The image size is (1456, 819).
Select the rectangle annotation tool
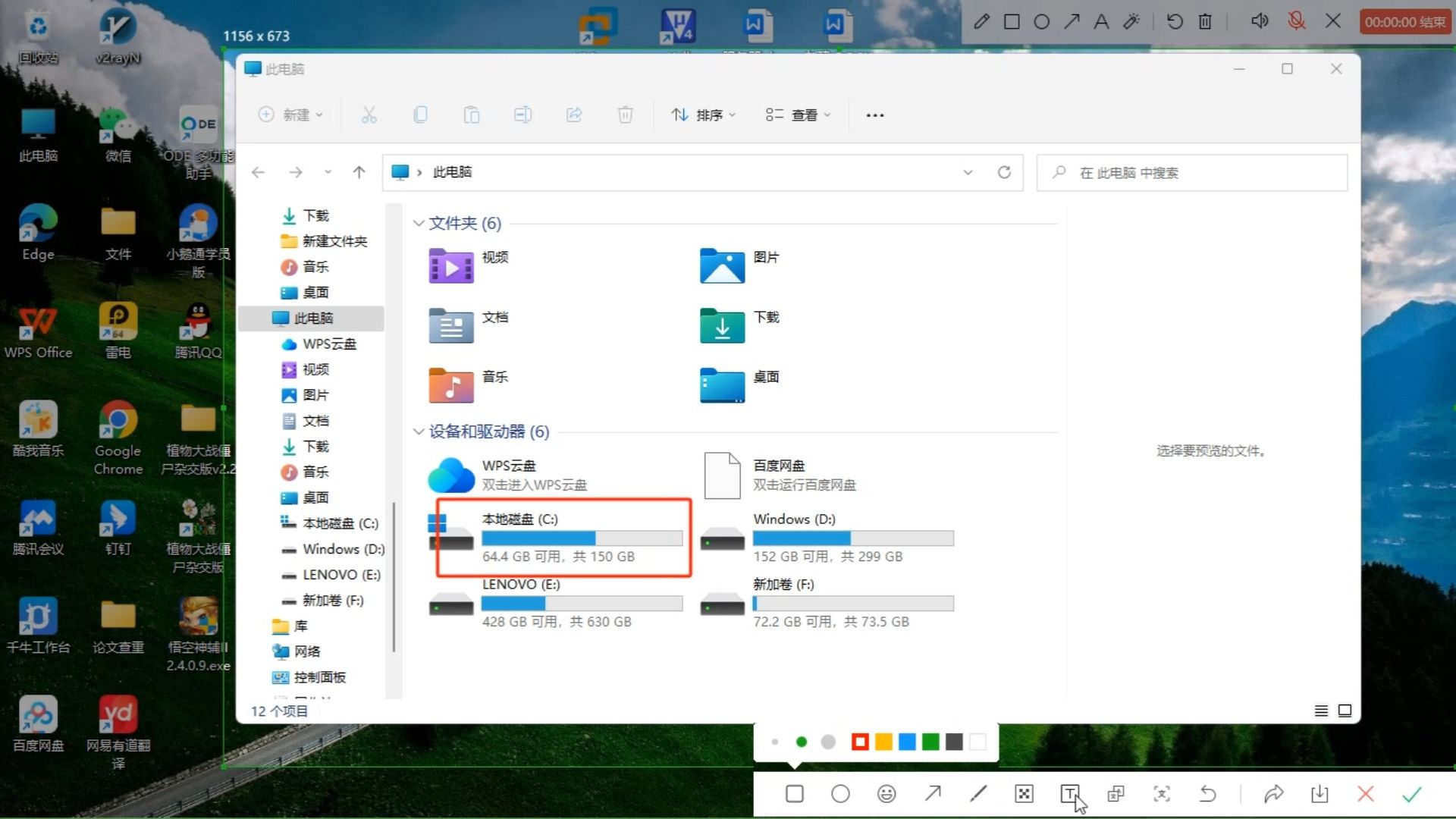pos(795,793)
